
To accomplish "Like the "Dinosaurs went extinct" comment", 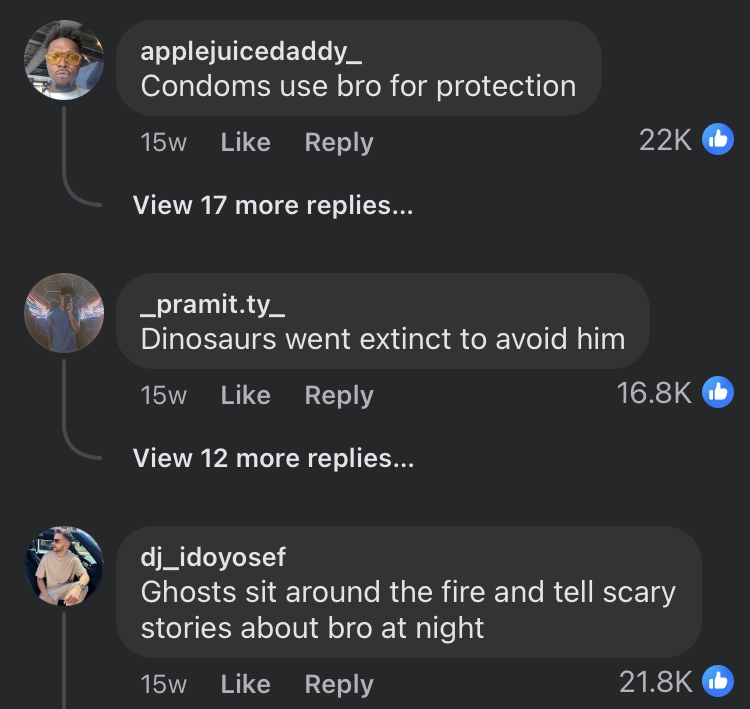I will 245,396.
